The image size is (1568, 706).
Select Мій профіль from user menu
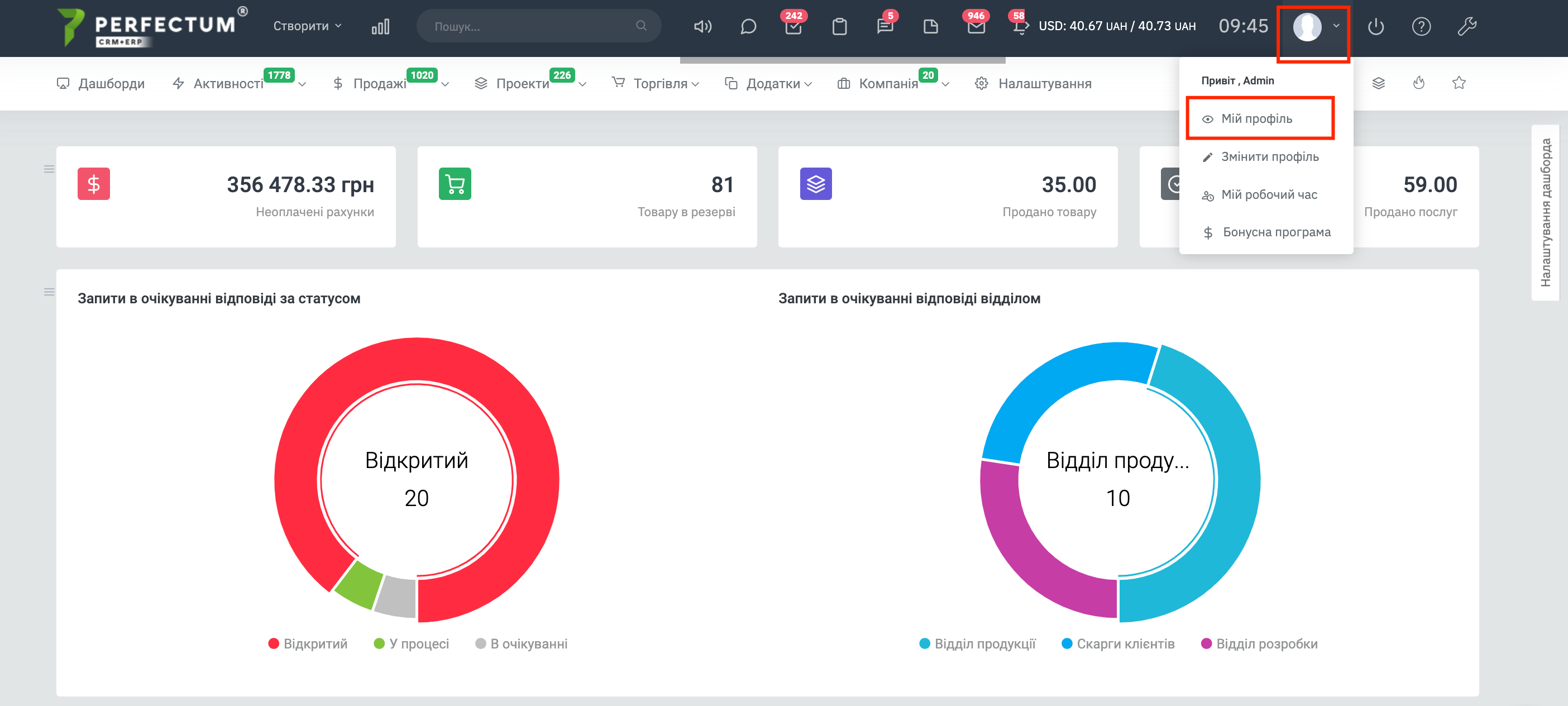(1256, 118)
